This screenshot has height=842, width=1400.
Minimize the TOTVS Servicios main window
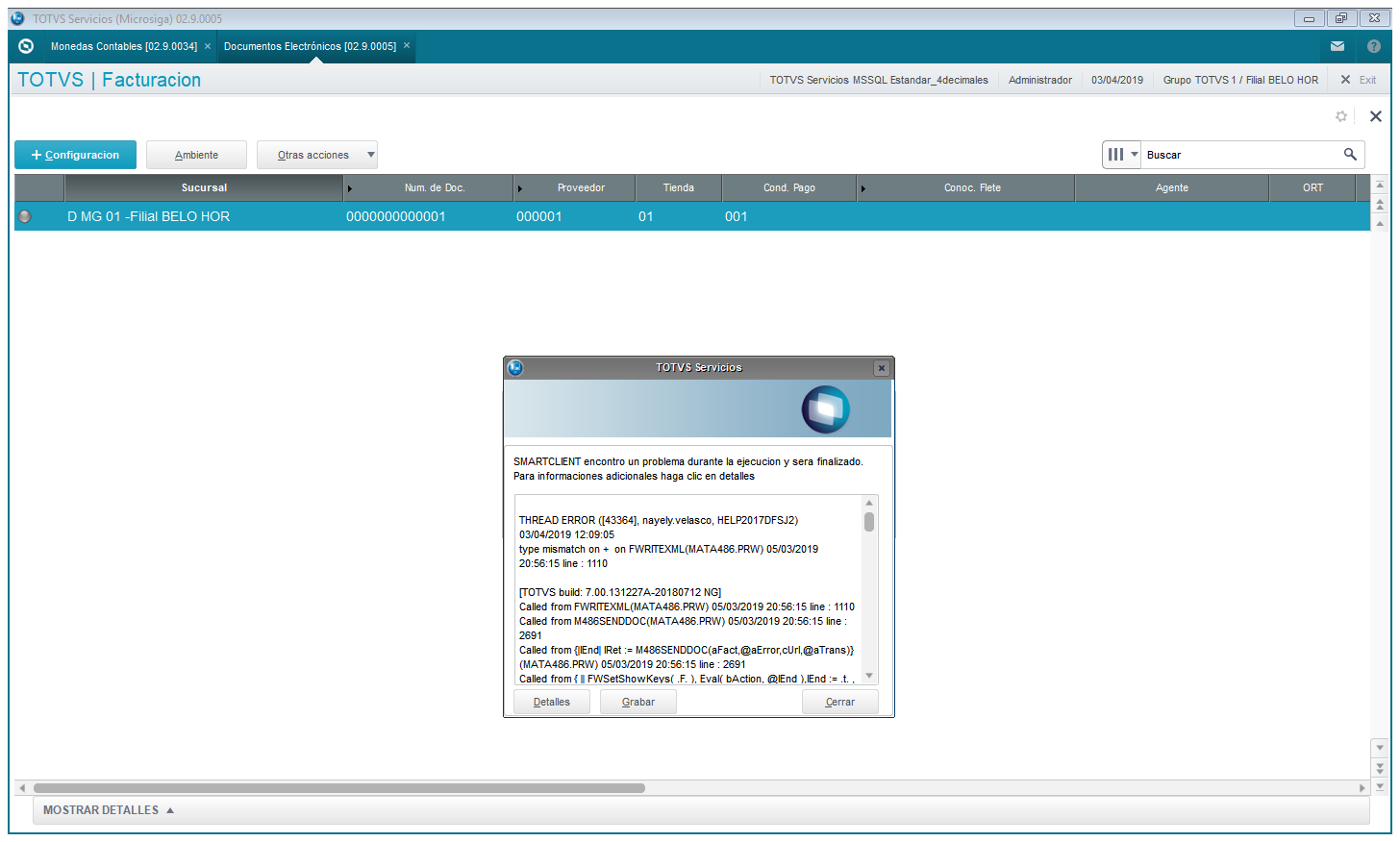coord(1309,18)
